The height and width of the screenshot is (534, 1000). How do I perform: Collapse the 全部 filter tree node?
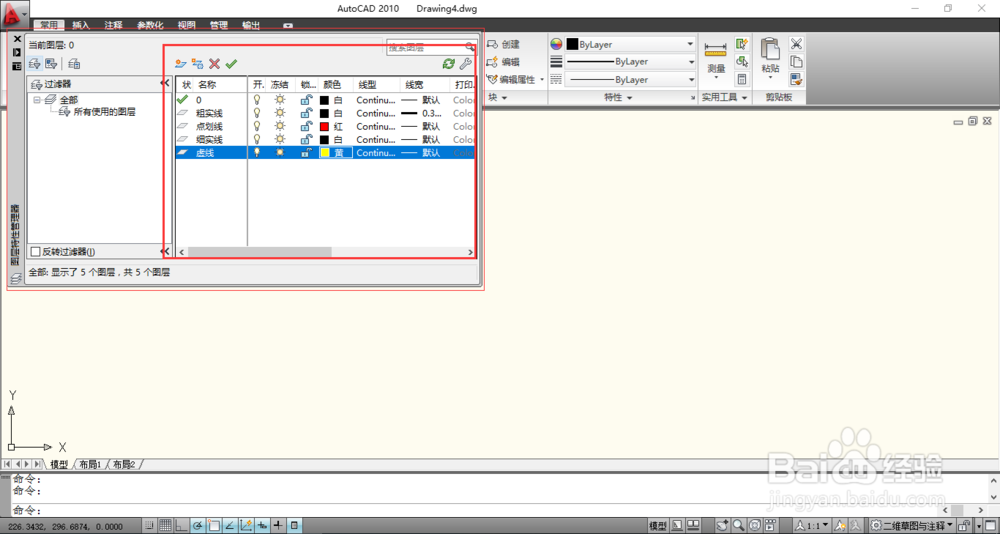[37, 100]
